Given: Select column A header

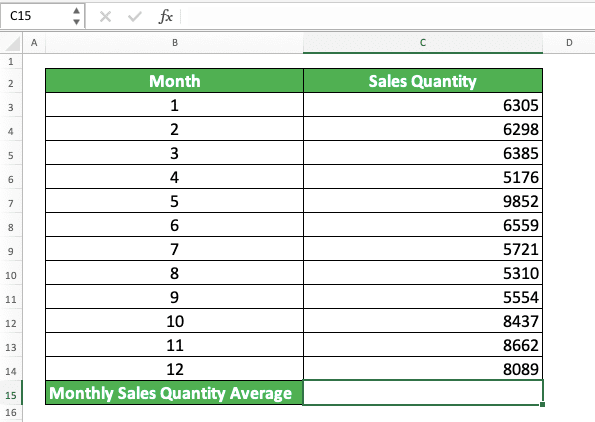Looking at the screenshot, I should tap(34, 43).
